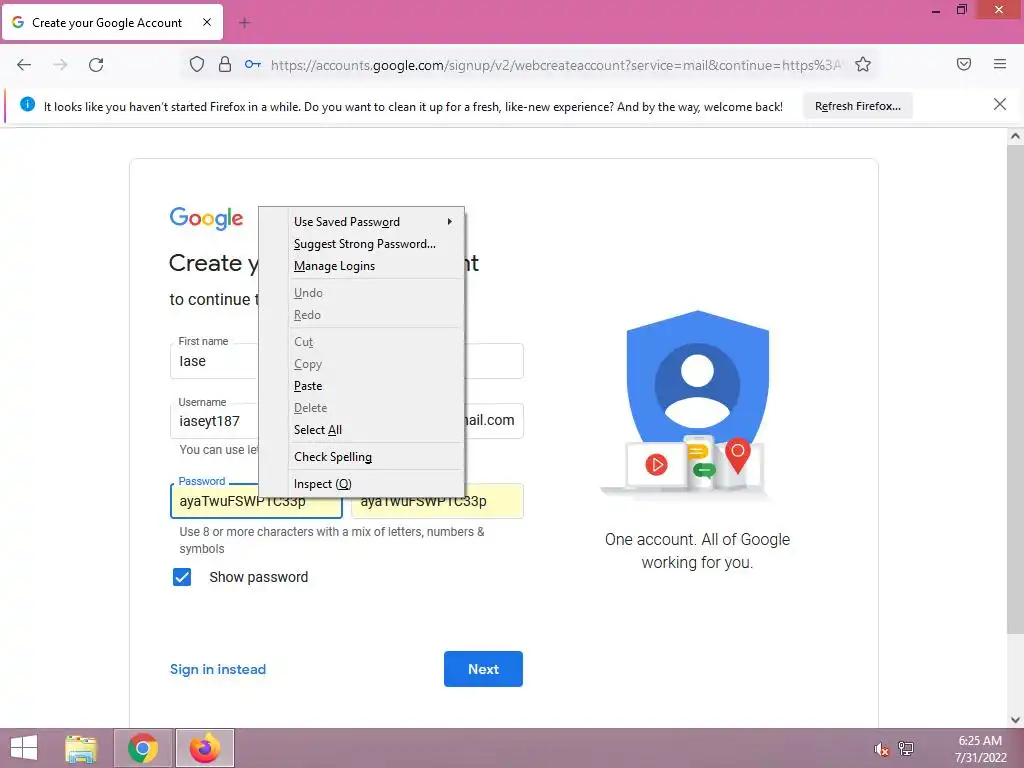1024x768 pixels.
Task: Click the page vertical scrollbar thumb
Action: [1015, 389]
